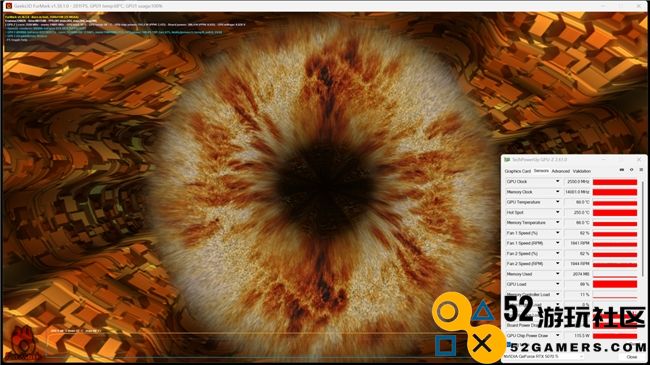Click the TechPowerUp GPU-Z window title text
650x365 pixels.
click(539, 160)
